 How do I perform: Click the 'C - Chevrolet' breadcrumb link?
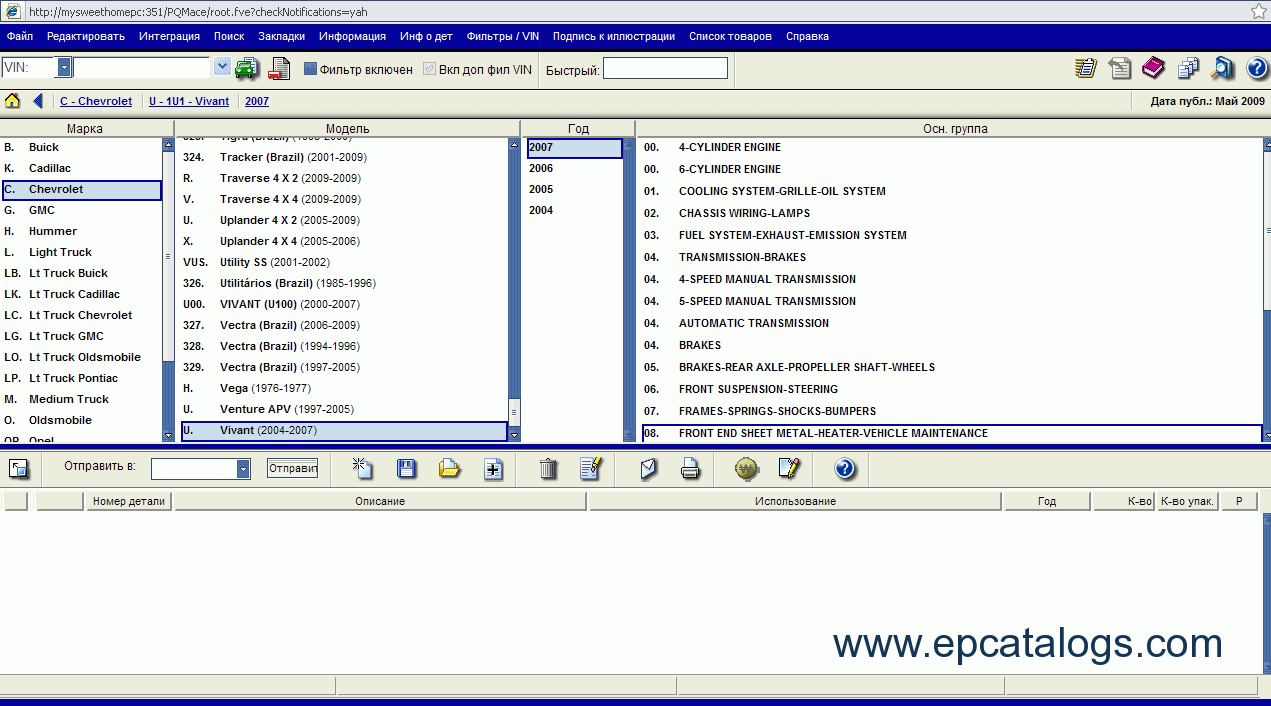click(96, 101)
